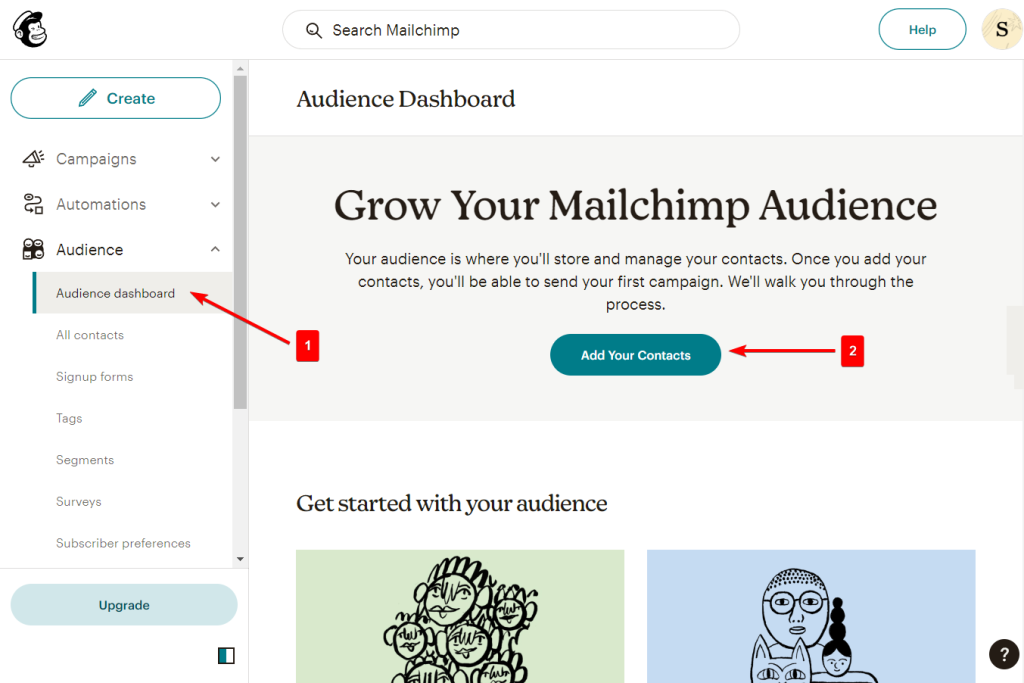The width and height of the screenshot is (1024, 683).
Task: Click Add Your Contacts button
Action: 635,355
